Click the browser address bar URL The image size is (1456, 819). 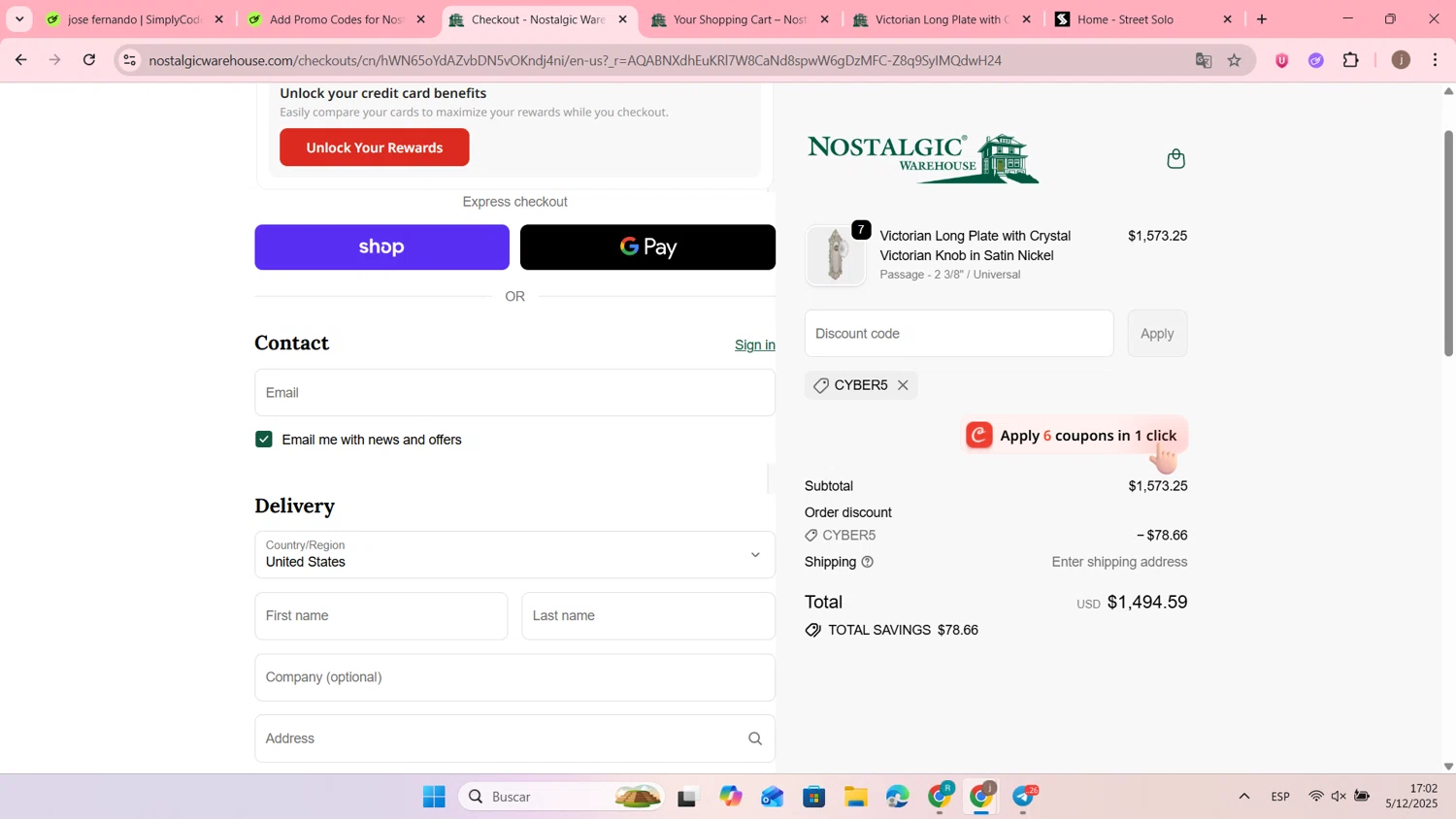pyautogui.click(x=575, y=60)
